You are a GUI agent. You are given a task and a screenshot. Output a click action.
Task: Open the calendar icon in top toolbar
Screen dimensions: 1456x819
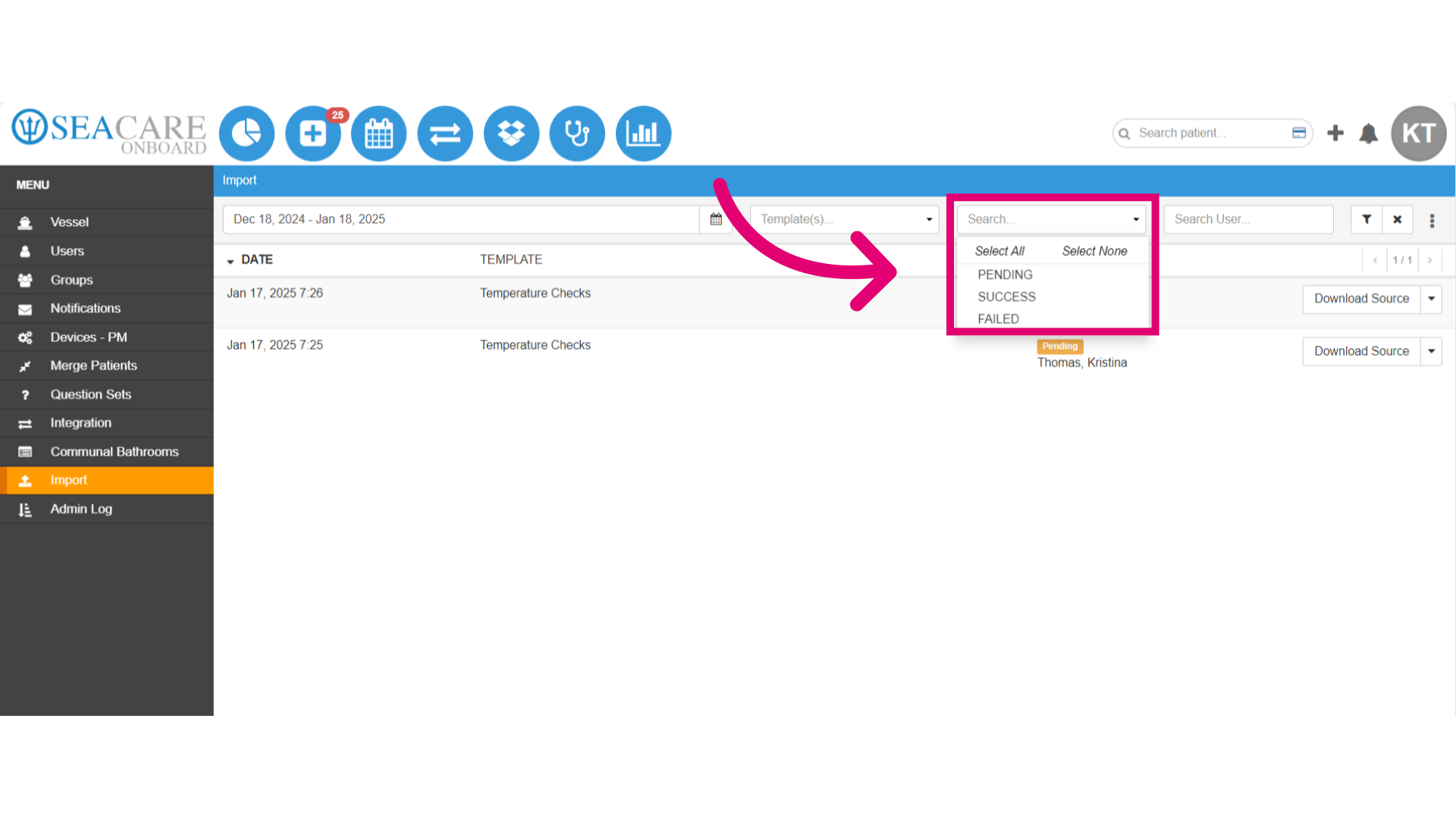tap(379, 133)
